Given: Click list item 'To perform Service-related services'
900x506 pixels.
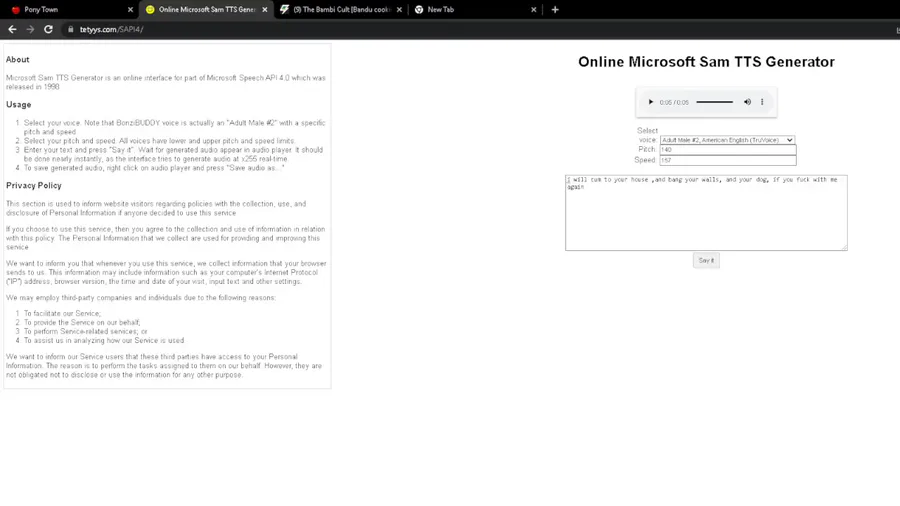Looking at the screenshot, I should pos(86,332).
